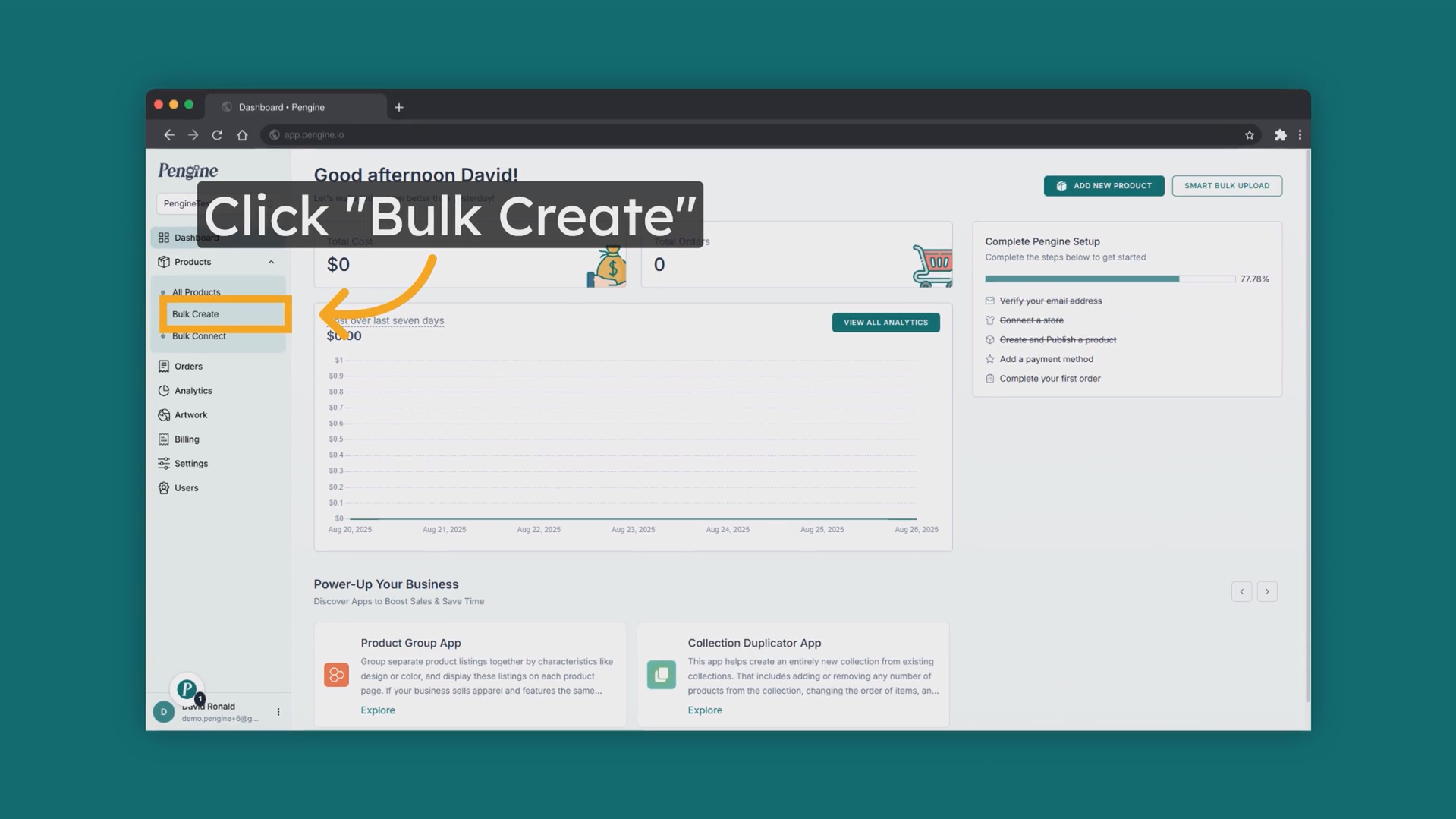Open All Products submenu item
This screenshot has height=819, width=1456.
(196, 292)
